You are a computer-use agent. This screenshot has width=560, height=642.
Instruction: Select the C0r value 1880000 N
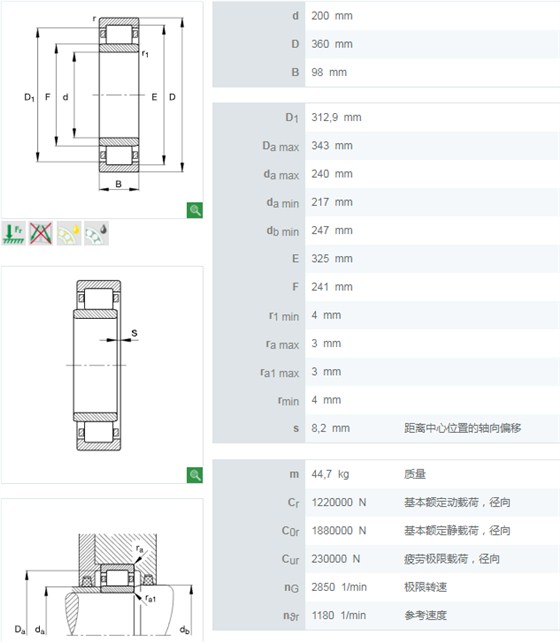[339, 531]
